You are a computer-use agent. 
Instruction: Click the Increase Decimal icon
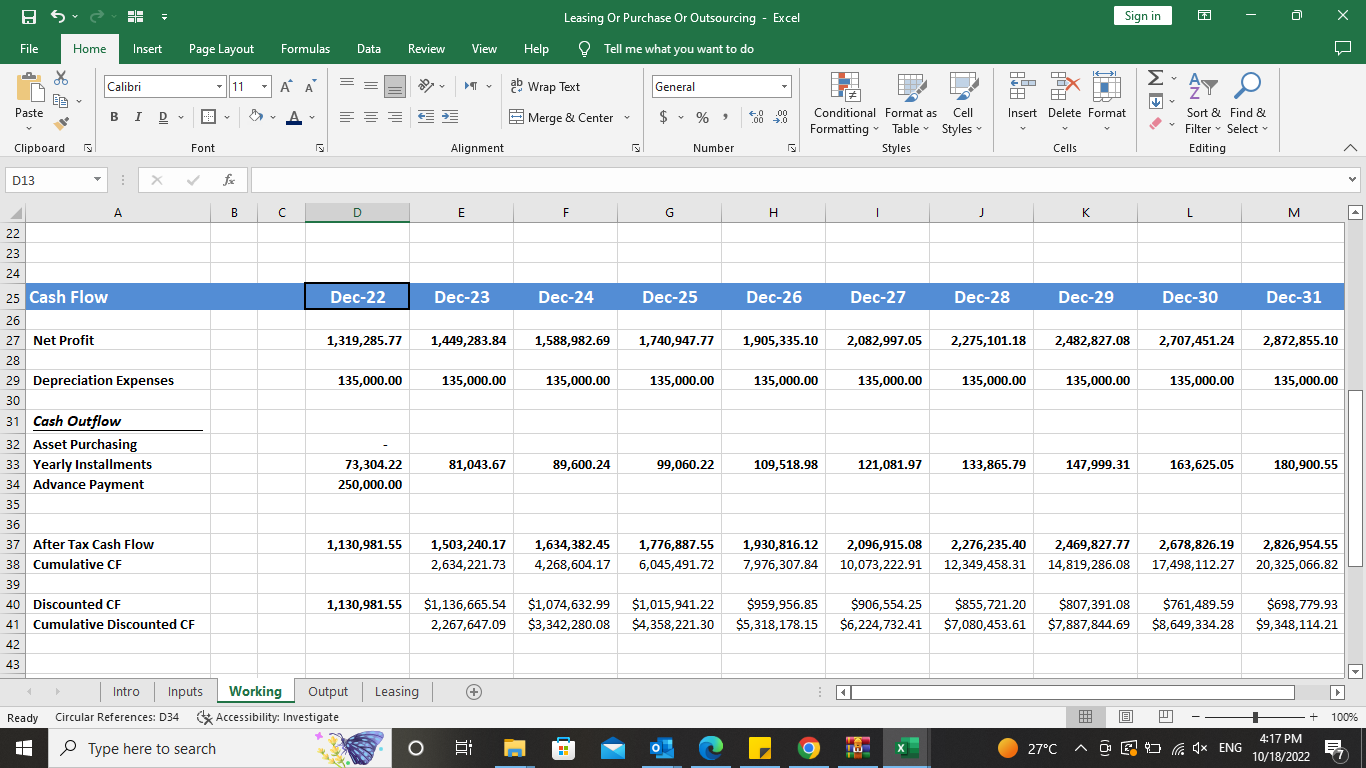click(x=757, y=118)
